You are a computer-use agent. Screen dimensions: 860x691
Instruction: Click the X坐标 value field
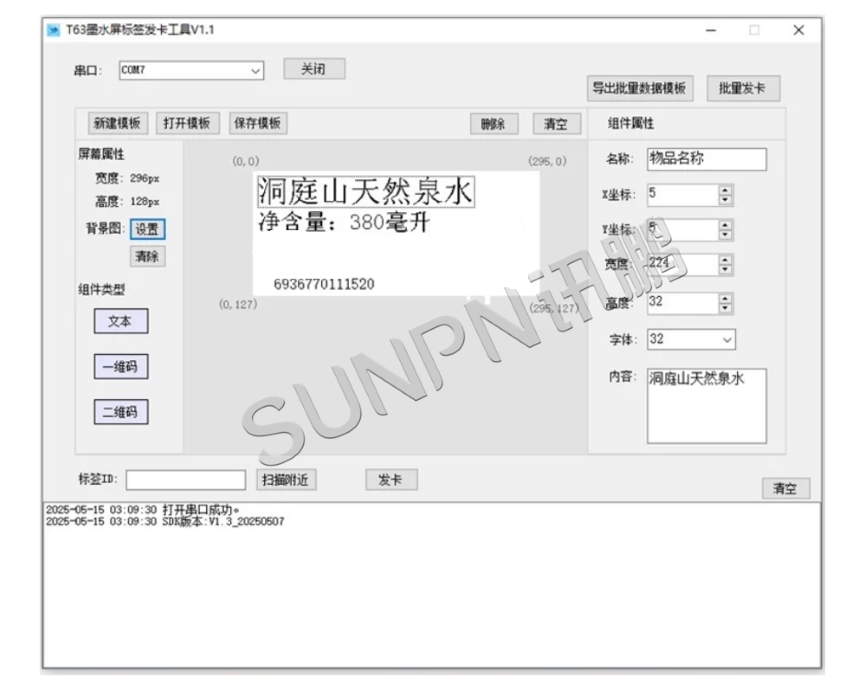[x=683, y=195]
